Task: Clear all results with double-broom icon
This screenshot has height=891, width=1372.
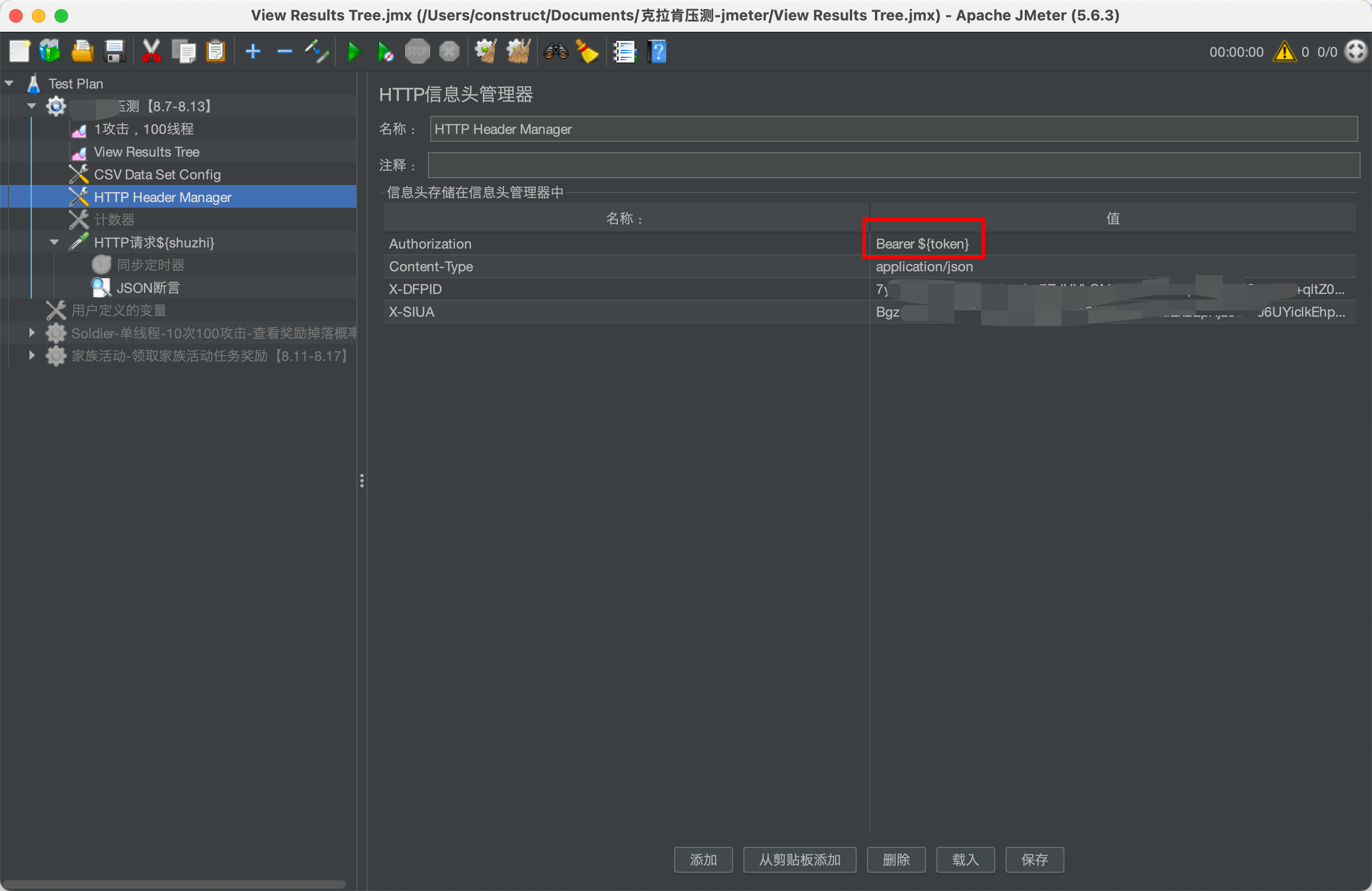Action: point(518,51)
